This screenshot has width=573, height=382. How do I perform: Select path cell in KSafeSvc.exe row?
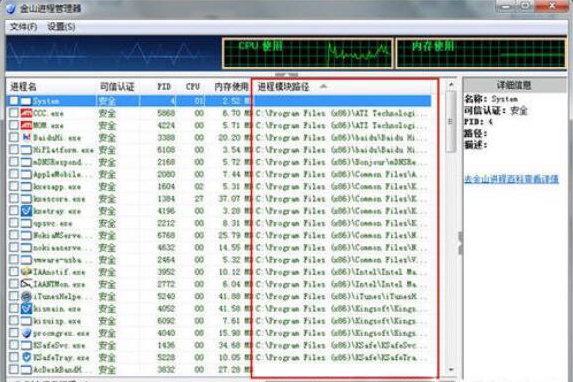coord(341,345)
